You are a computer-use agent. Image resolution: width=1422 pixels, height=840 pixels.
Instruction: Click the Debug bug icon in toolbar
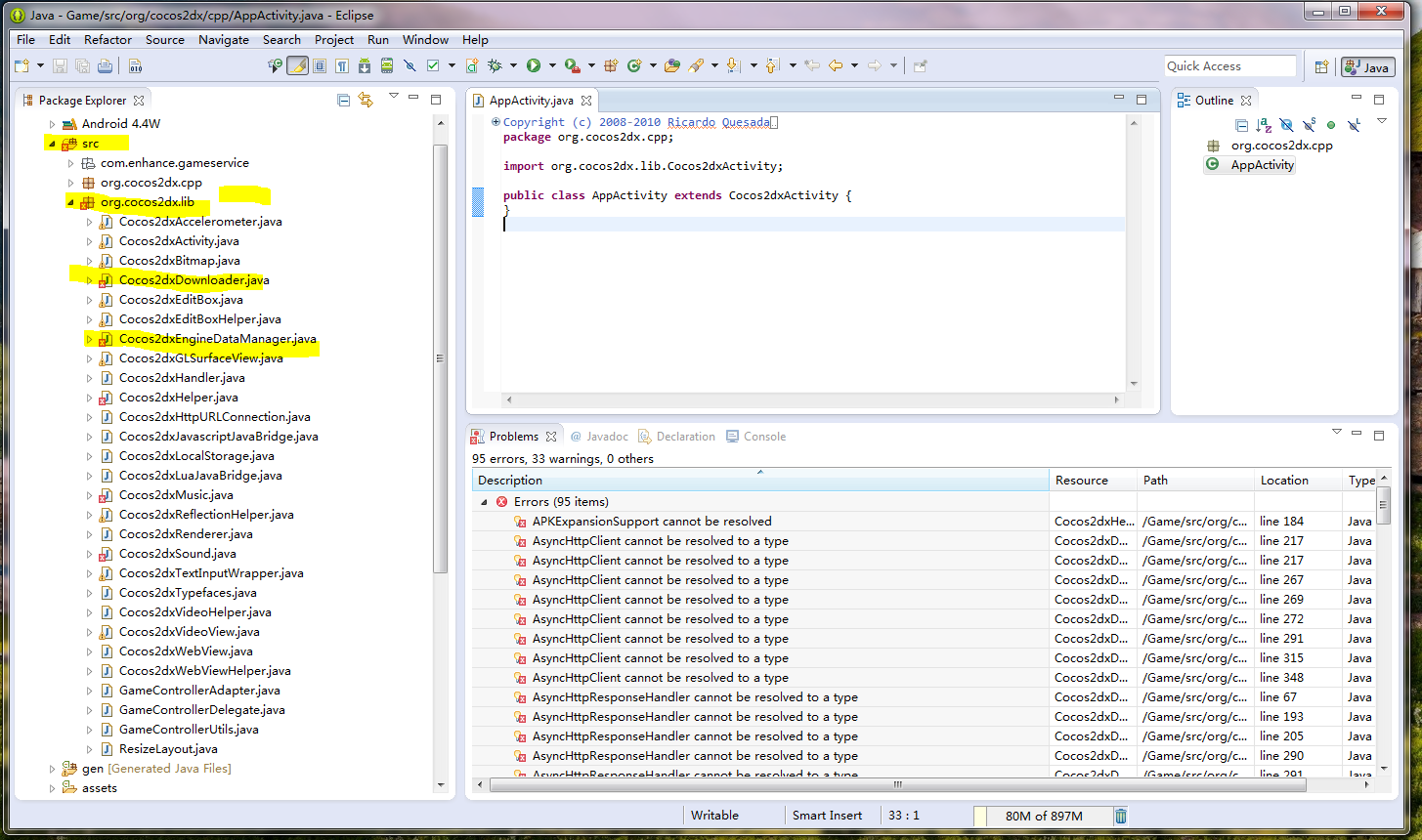coord(496,65)
